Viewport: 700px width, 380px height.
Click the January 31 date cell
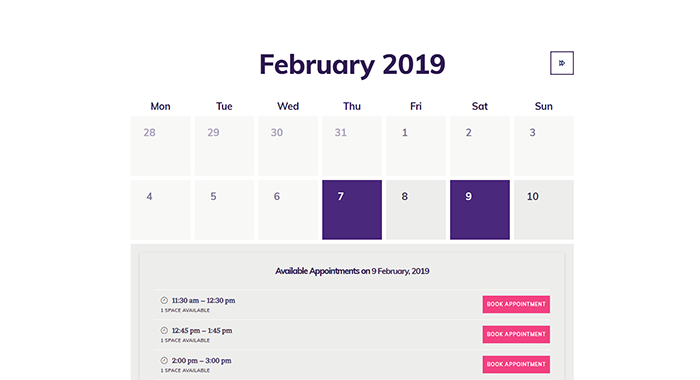pyautogui.click(x=352, y=146)
